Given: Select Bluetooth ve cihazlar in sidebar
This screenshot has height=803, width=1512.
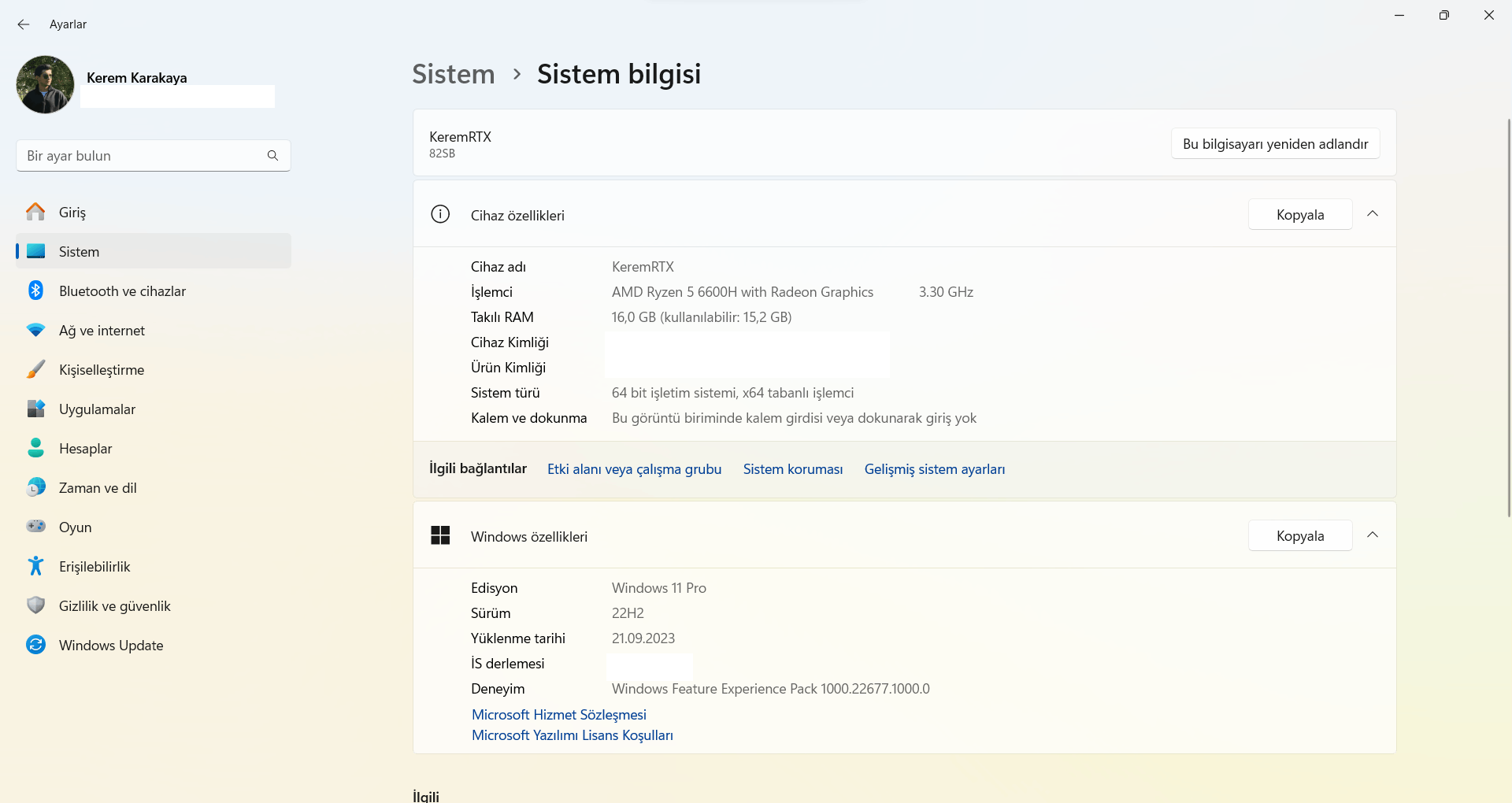Looking at the screenshot, I should point(154,290).
